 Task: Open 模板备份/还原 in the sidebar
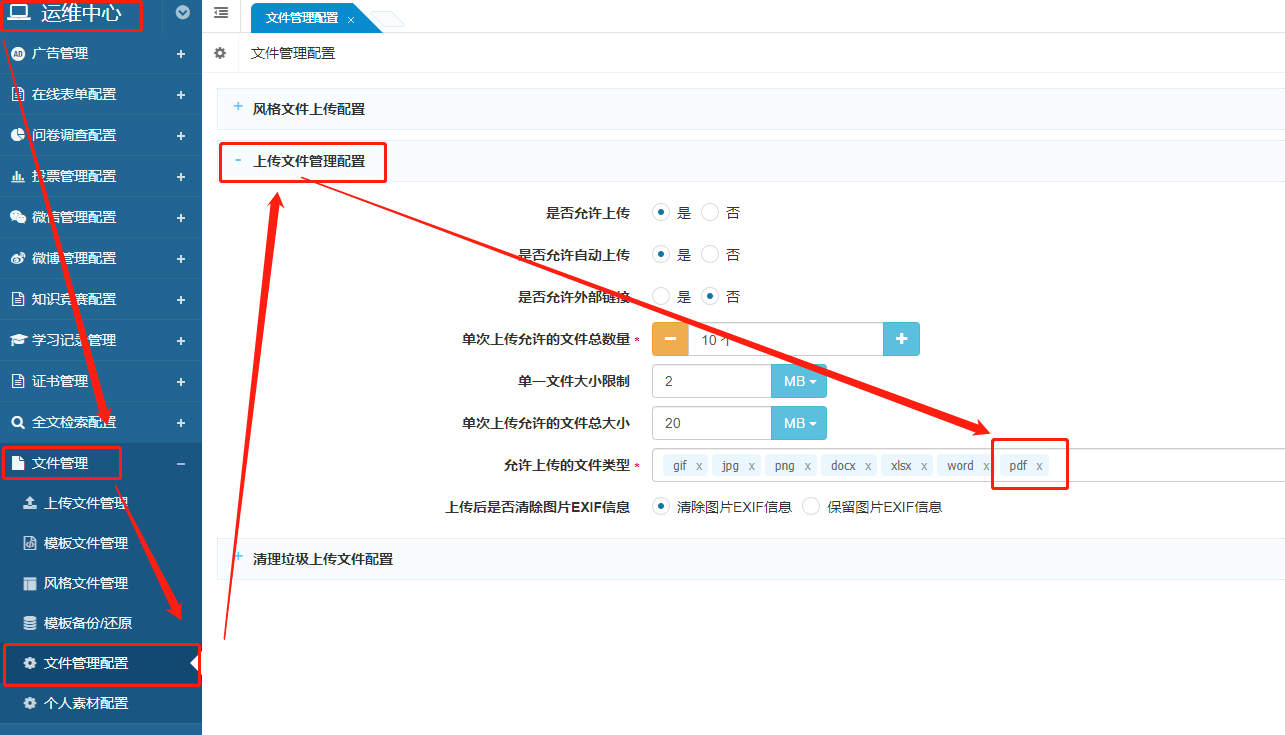point(87,623)
